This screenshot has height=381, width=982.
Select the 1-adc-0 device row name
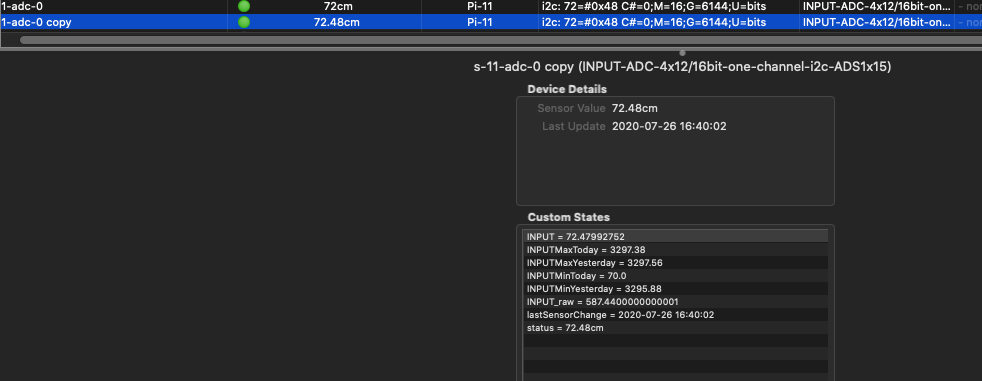[21, 7]
